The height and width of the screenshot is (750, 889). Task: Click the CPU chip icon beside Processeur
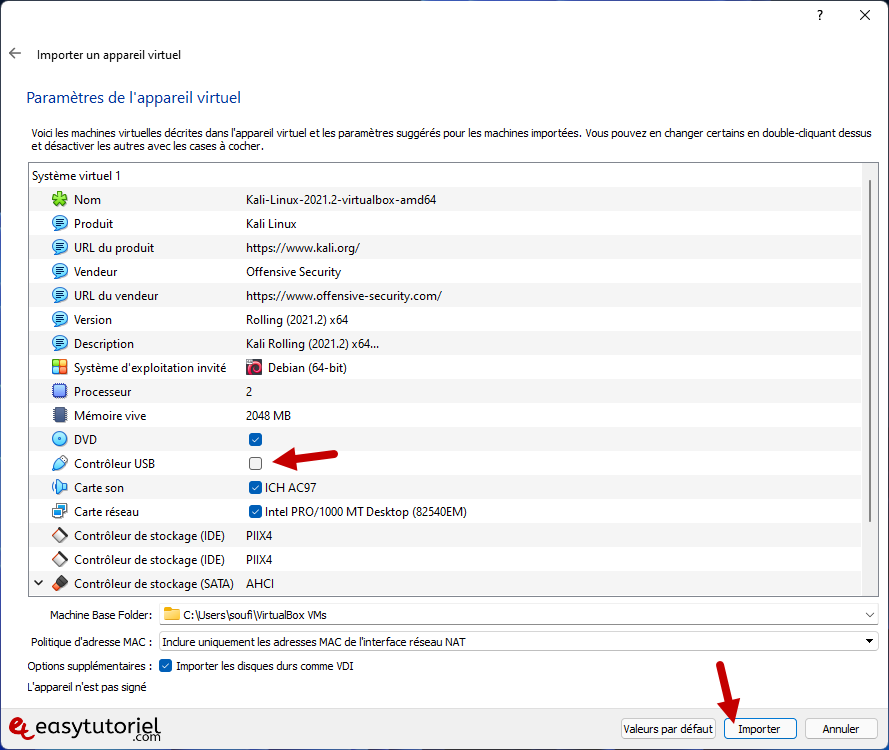tap(60, 391)
